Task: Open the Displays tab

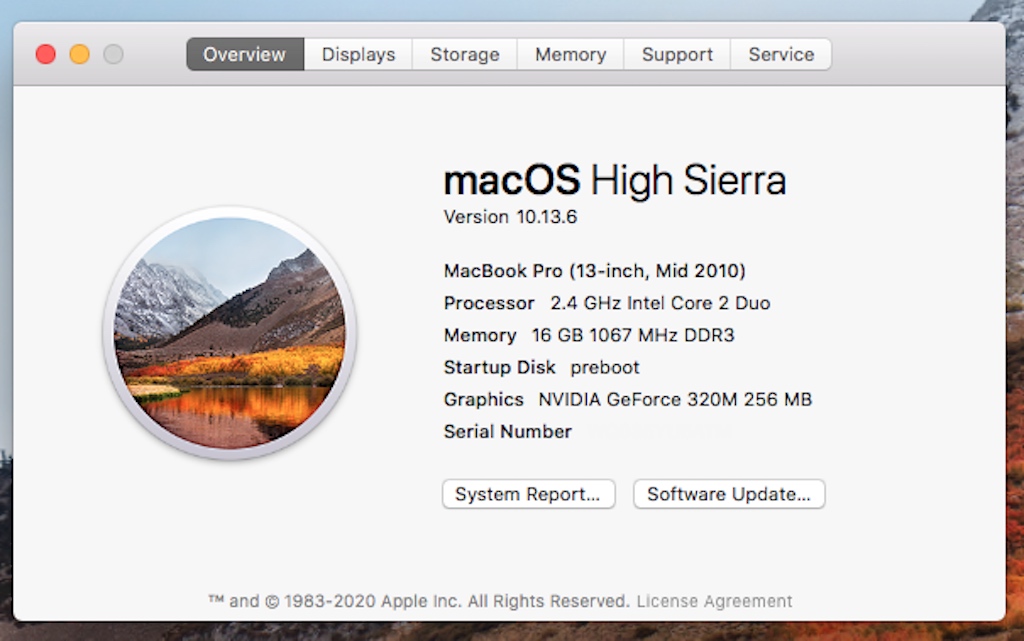Action: 358,54
